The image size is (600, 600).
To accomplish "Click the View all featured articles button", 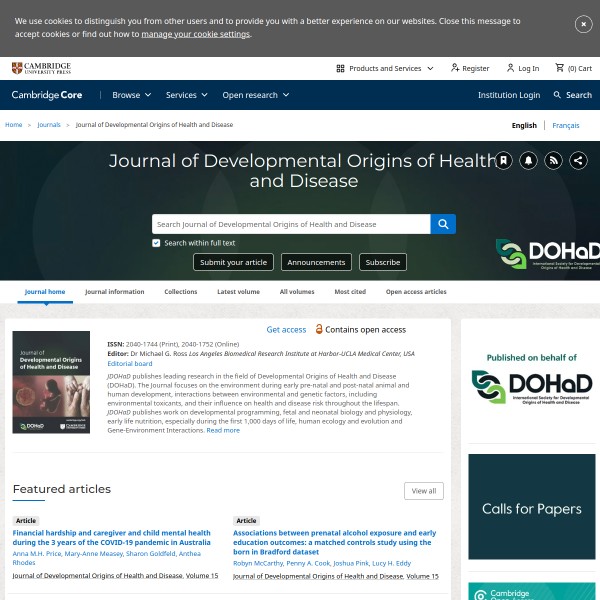I will click(424, 491).
